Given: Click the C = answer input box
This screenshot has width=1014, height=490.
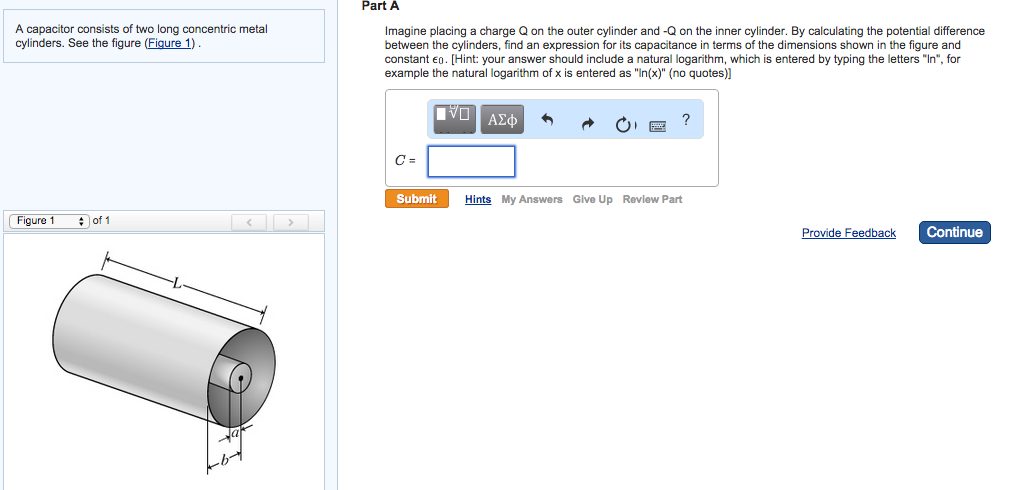Looking at the screenshot, I should [471, 161].
